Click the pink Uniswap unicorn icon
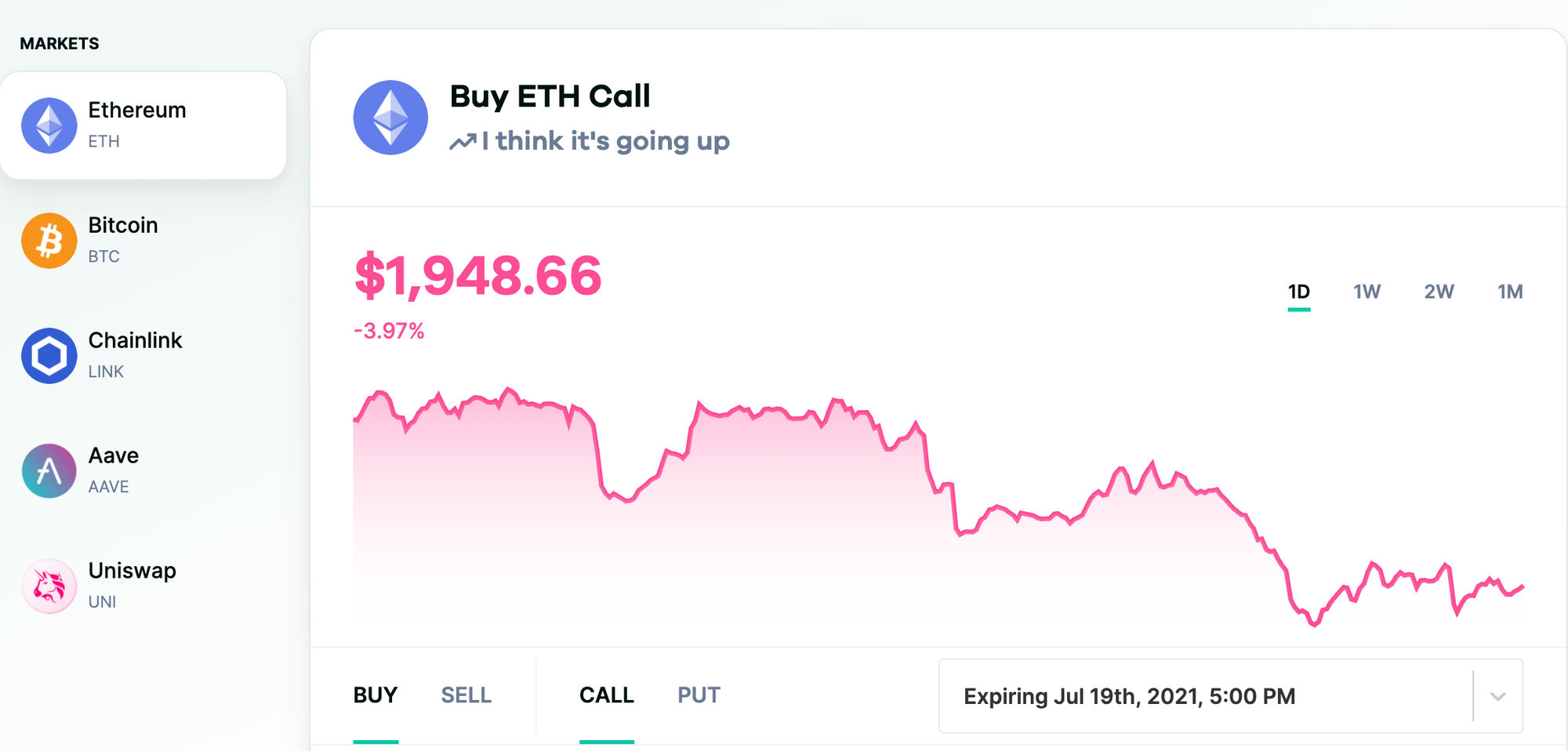The width and height of the screenshot is (1568, 751). (x=49, y=586)
